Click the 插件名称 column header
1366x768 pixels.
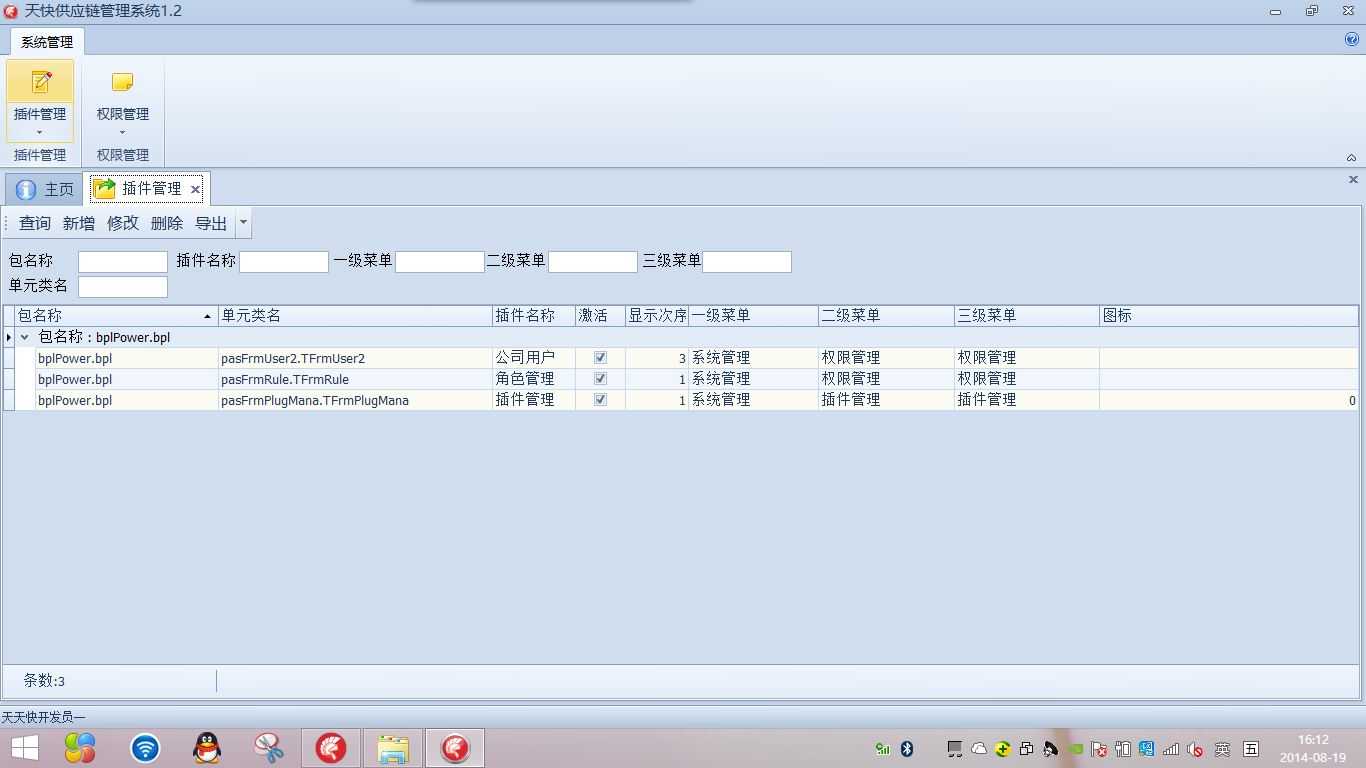pyautogui.click(x=533, y=316)
